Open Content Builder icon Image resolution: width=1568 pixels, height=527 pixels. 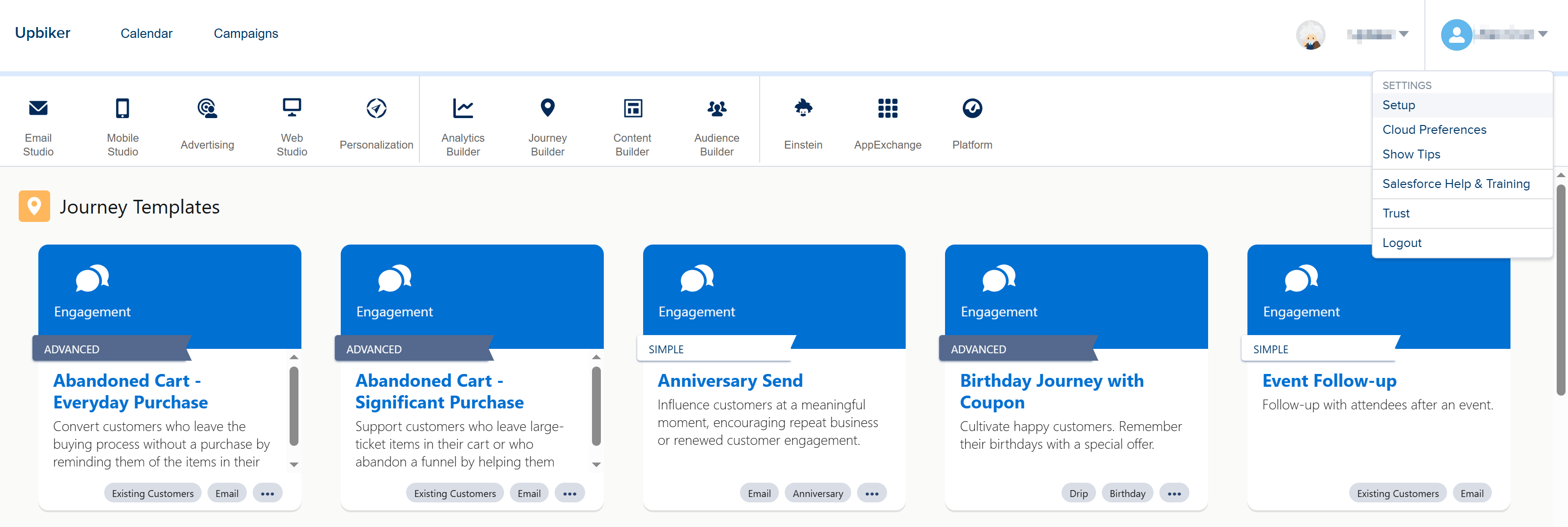(x=632, y=108)
